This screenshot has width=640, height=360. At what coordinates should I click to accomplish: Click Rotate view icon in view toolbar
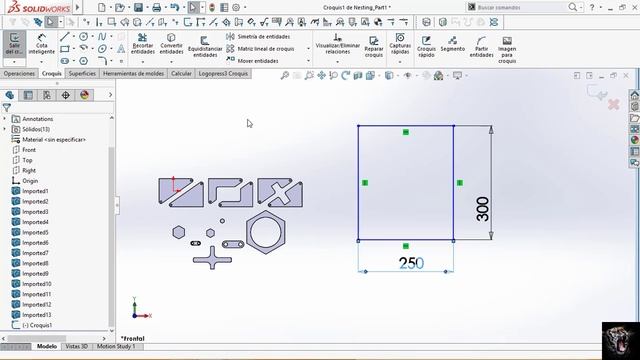(346, 76)
